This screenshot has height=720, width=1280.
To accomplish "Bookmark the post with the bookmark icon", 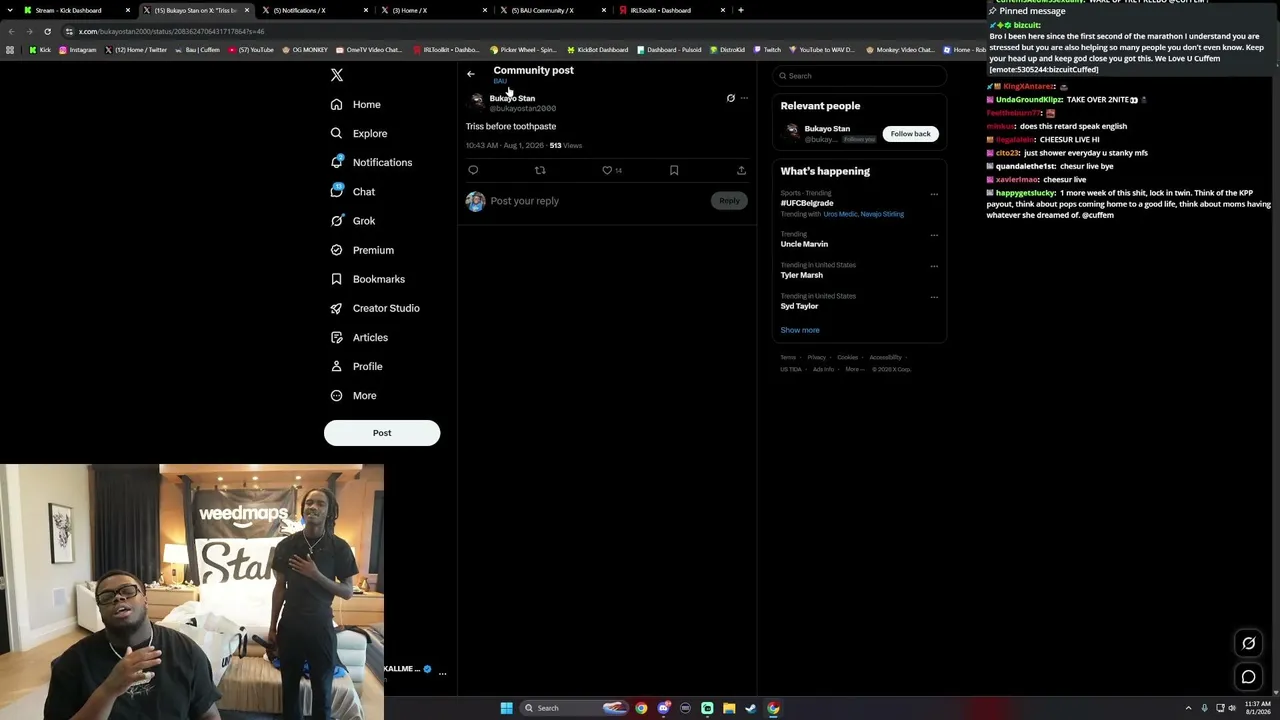I will (674, 170).
